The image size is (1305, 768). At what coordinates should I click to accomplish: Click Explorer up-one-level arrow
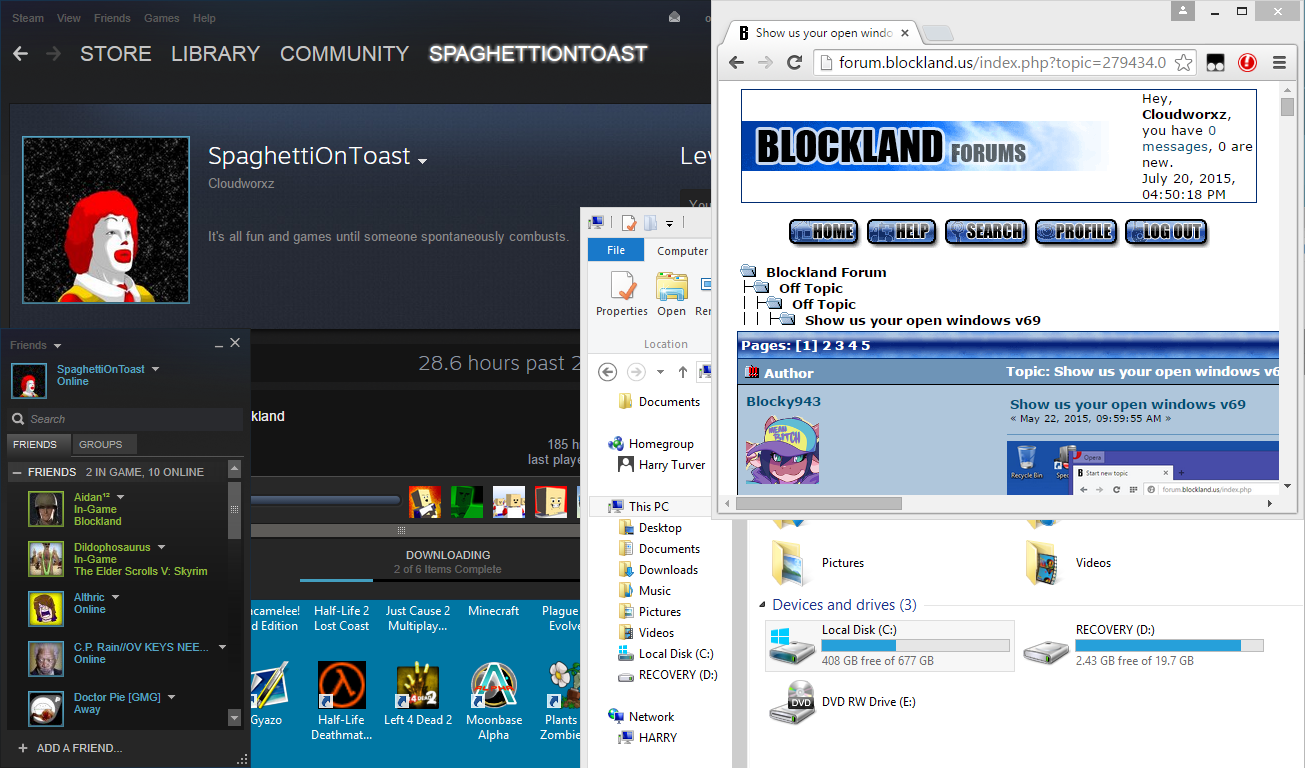click(x=683, y=372)
